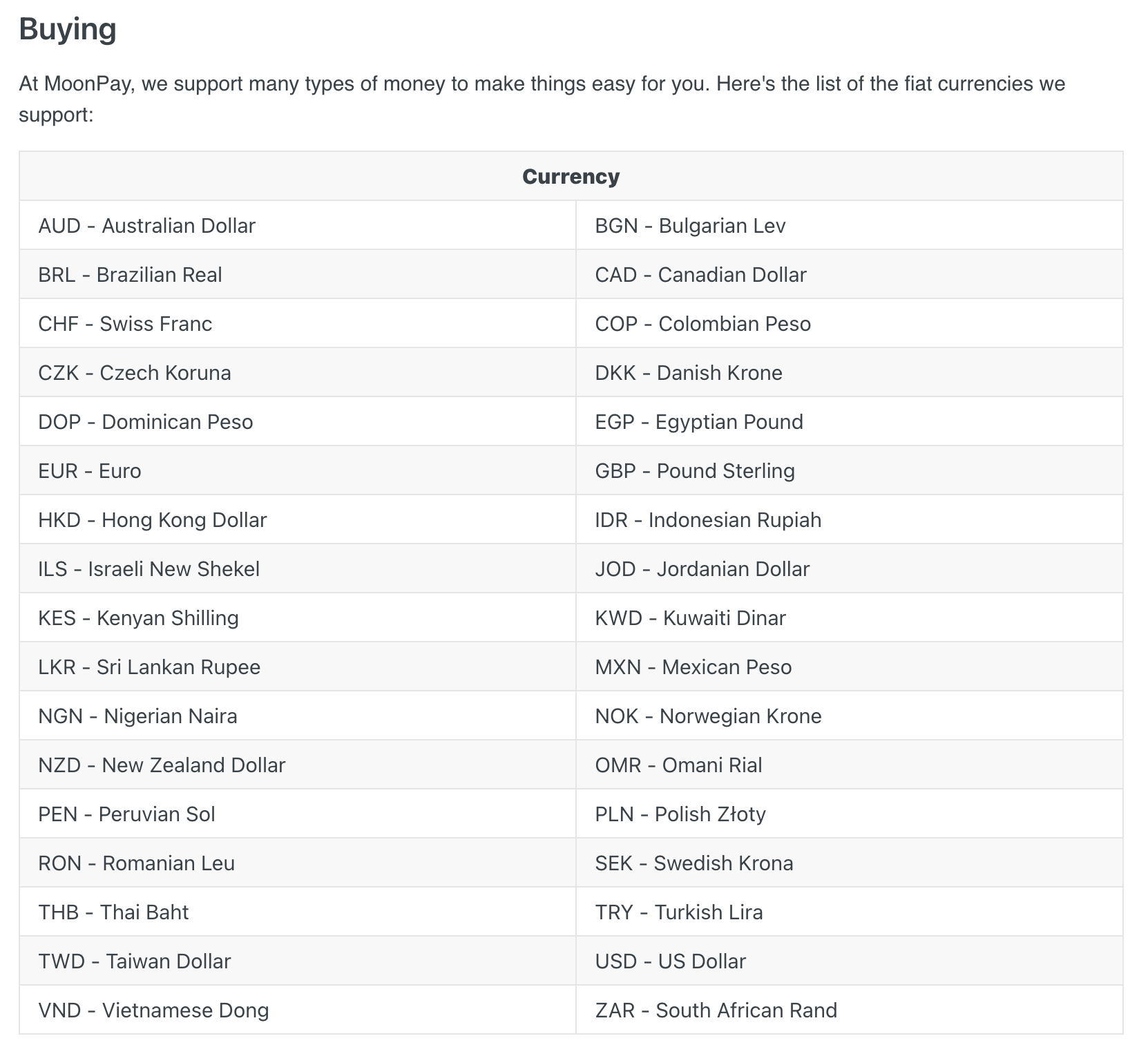The image size is (1148, 1054).
Task: Click KWD - Kuwaiti Dinar entry
Action: tap(850, 617)
